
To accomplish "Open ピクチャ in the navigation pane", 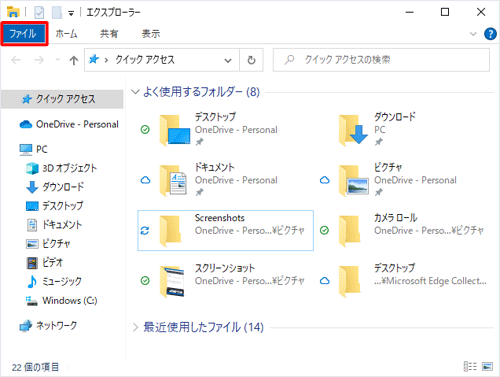I will [x=48, y=244].
